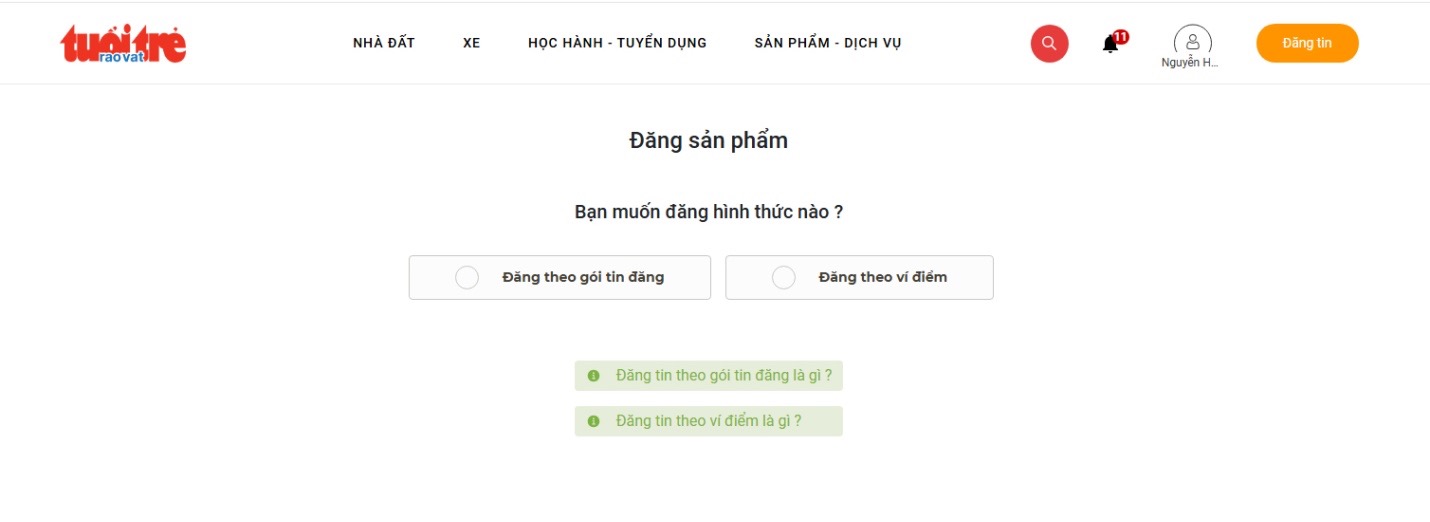Click the Đăng theo gói tin đăng label
Viewport: 1430px width, 522px height.
pyautogui.click(x=583, y=277)
